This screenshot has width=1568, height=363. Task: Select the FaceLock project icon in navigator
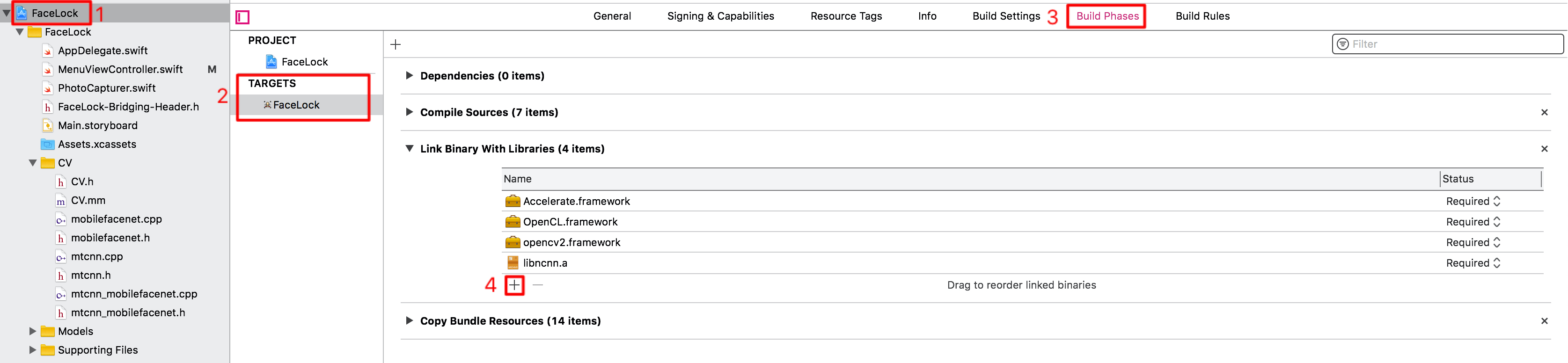point(22,13)
